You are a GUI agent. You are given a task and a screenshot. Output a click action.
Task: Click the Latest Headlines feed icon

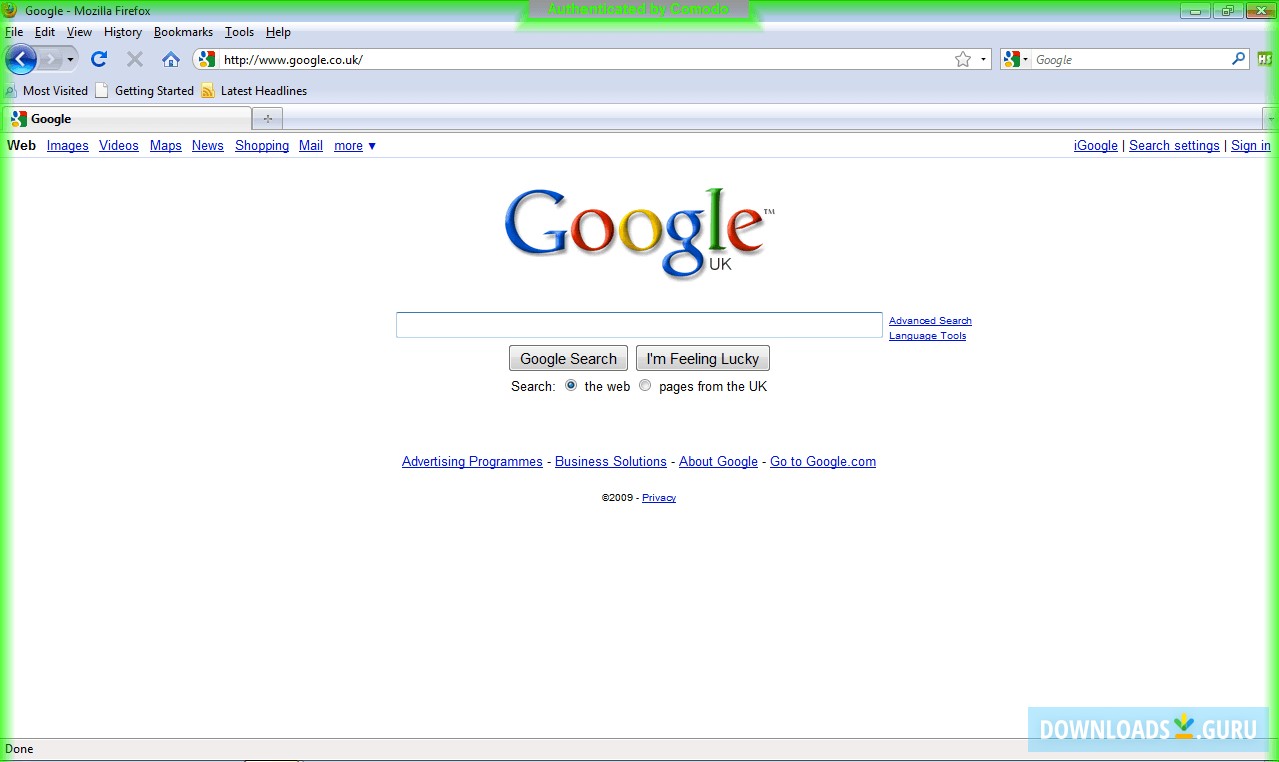208,90
